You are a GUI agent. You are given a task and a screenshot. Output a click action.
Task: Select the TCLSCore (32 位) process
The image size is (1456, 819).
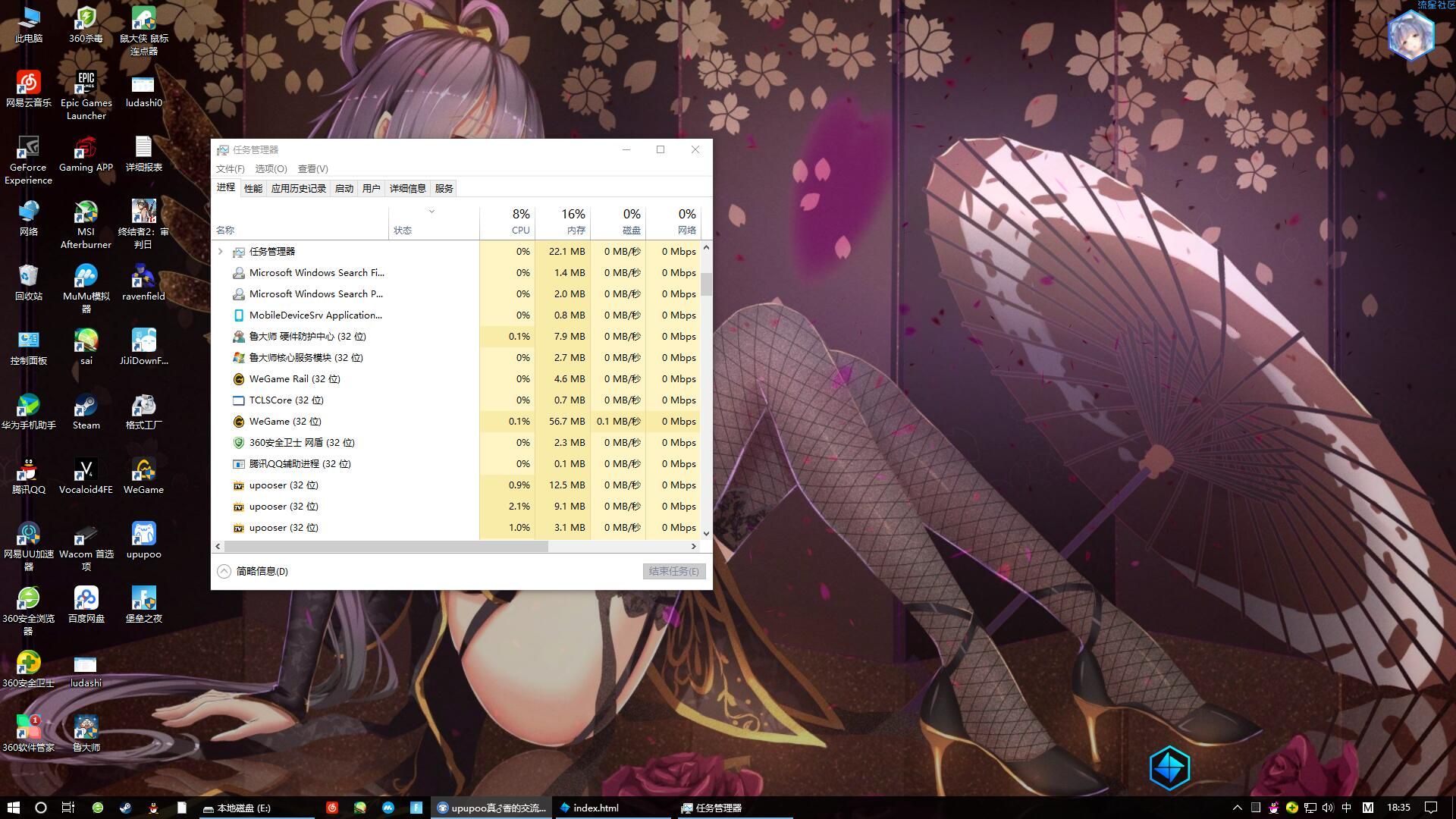click(x=457, y=400)
